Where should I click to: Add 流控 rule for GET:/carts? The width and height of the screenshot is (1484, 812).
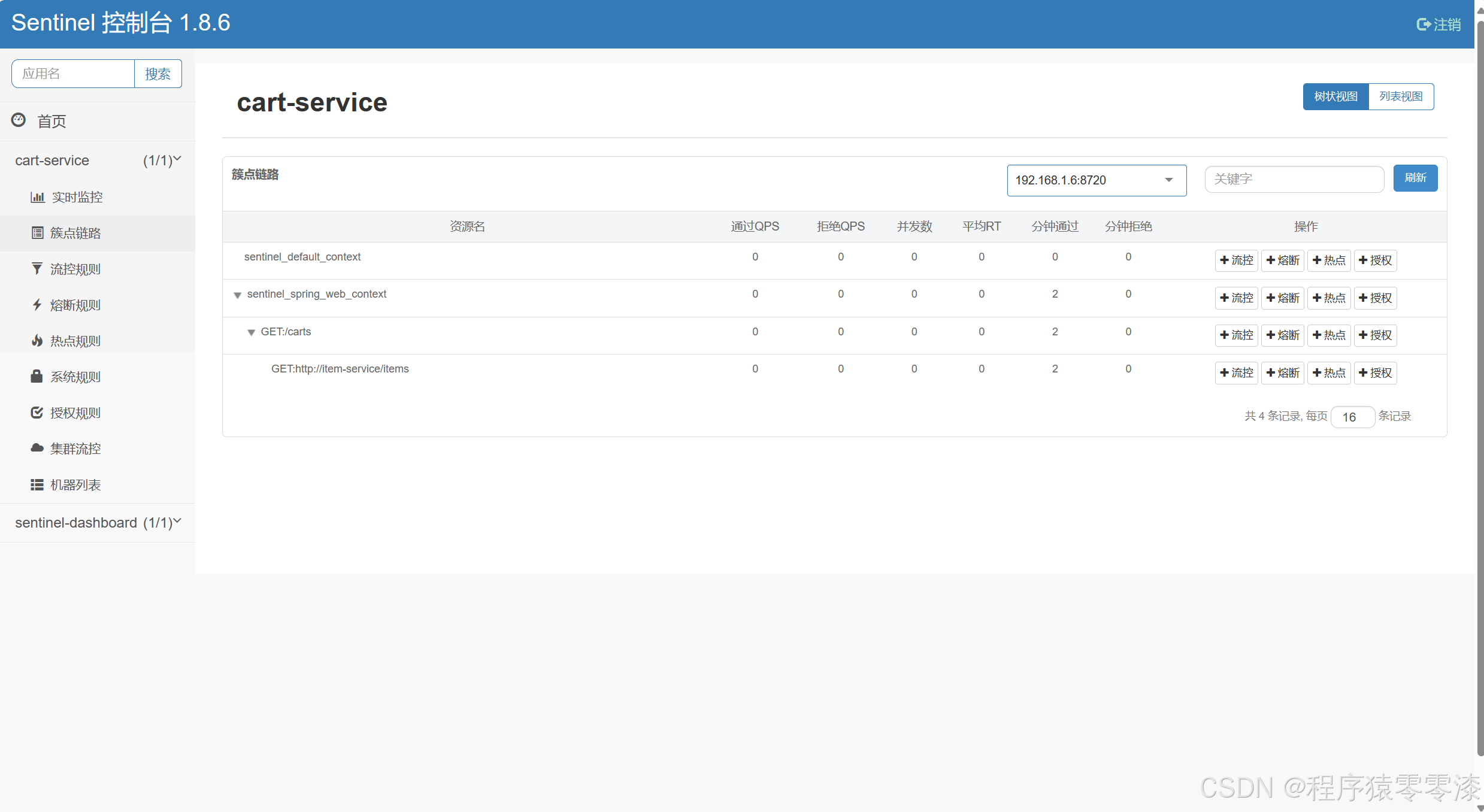click(x=1237, y=335)
